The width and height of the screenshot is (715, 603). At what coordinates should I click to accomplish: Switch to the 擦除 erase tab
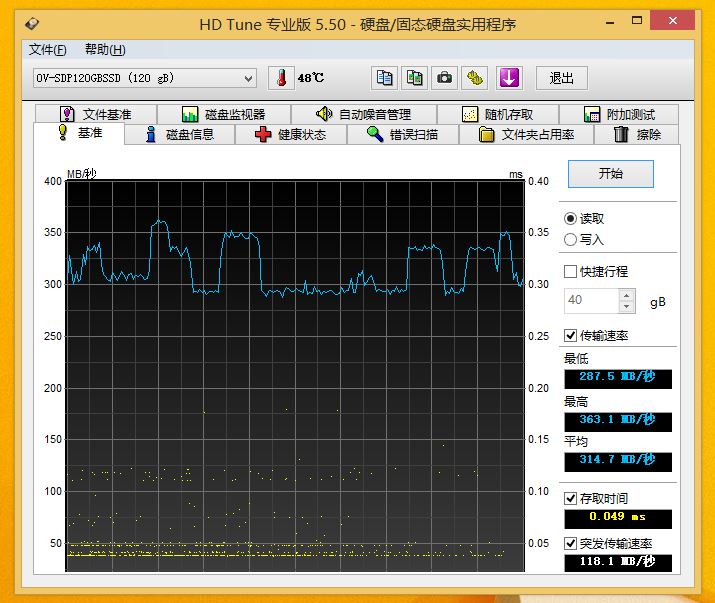point(637,135)
